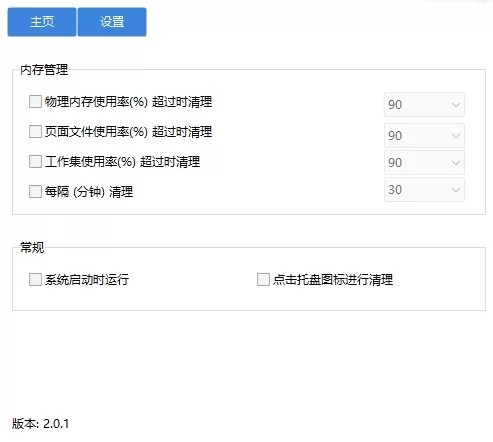Open the 物理内存使用率 threshold dropdown

[x=424, y=105]
